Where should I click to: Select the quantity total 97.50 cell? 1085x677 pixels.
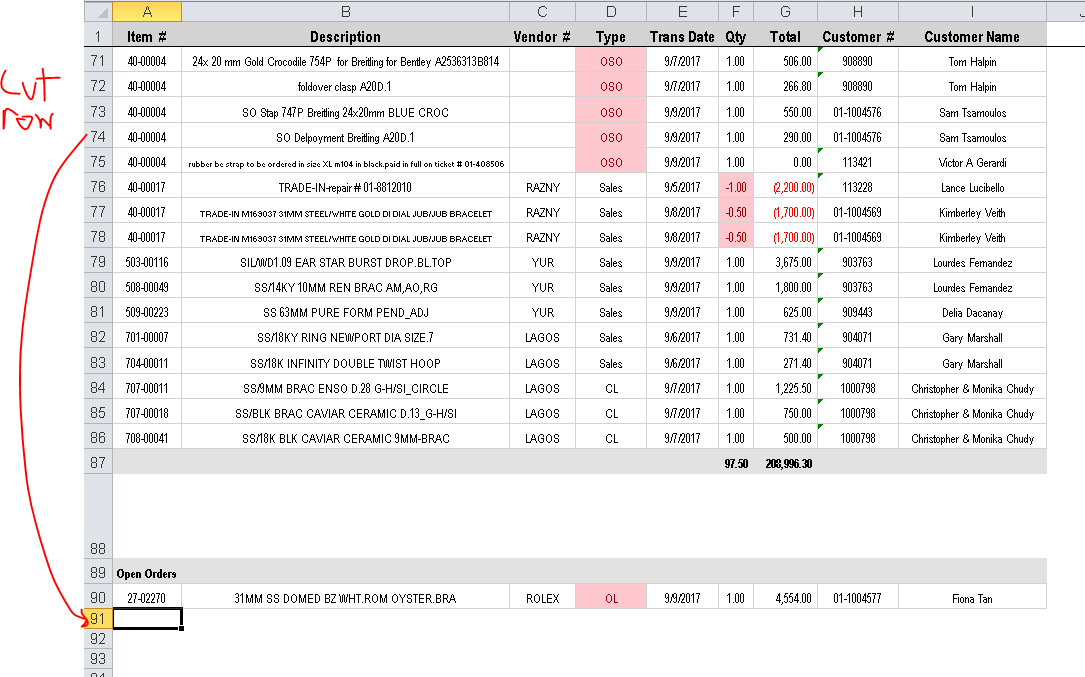(736, 462)
